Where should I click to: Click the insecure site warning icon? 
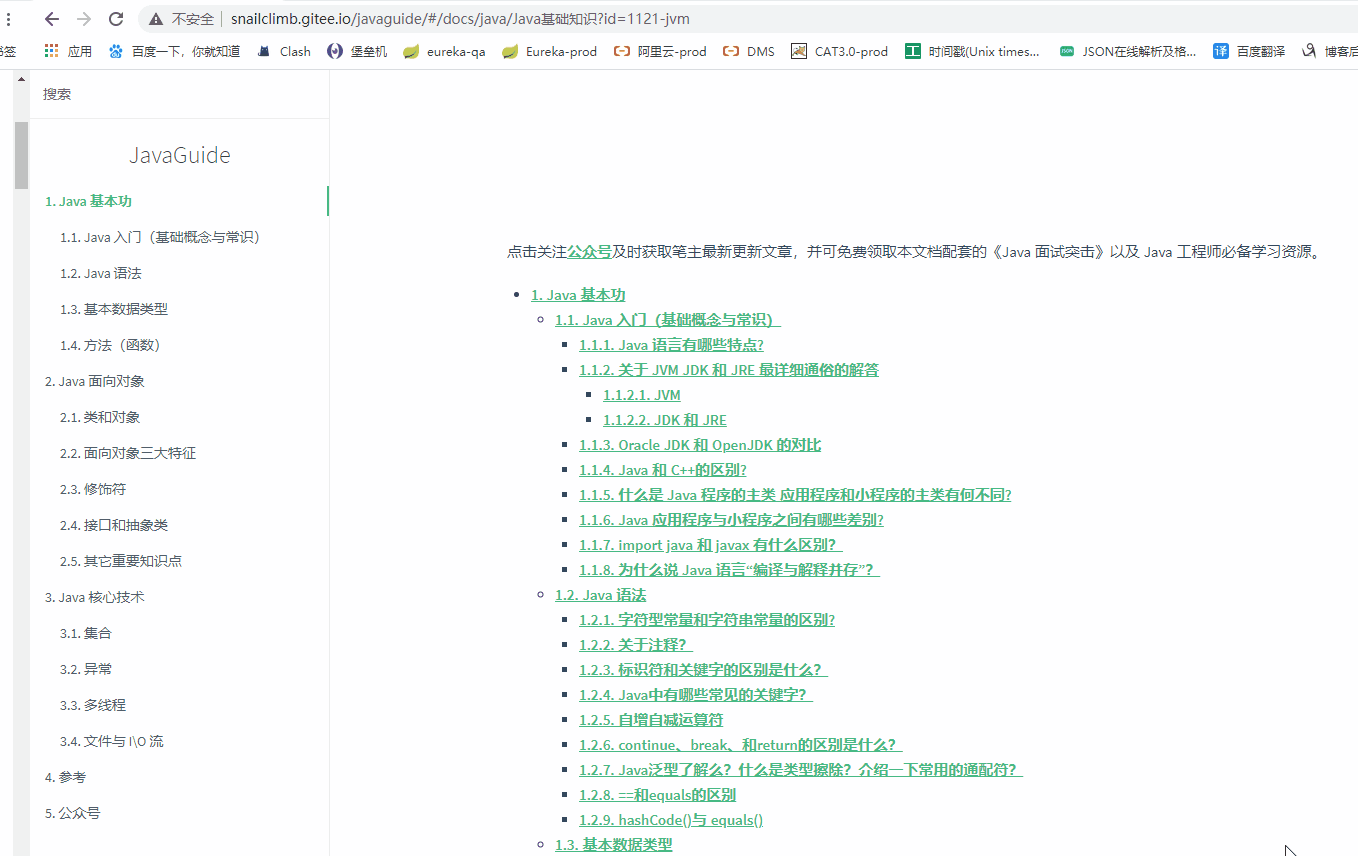pos(155,19)
